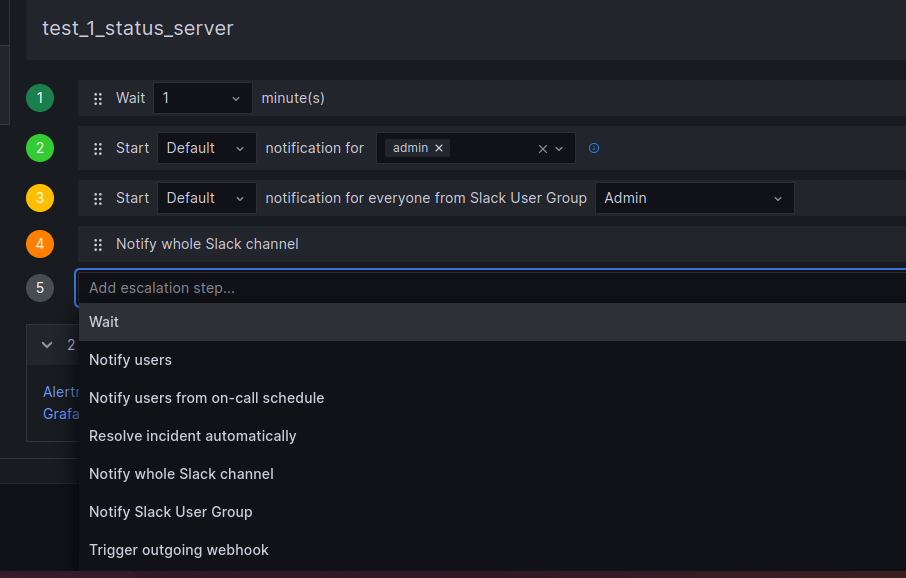
Task: Grab the drag handle of Notify whole Slack channel step
Action: (x=98, y=244)
